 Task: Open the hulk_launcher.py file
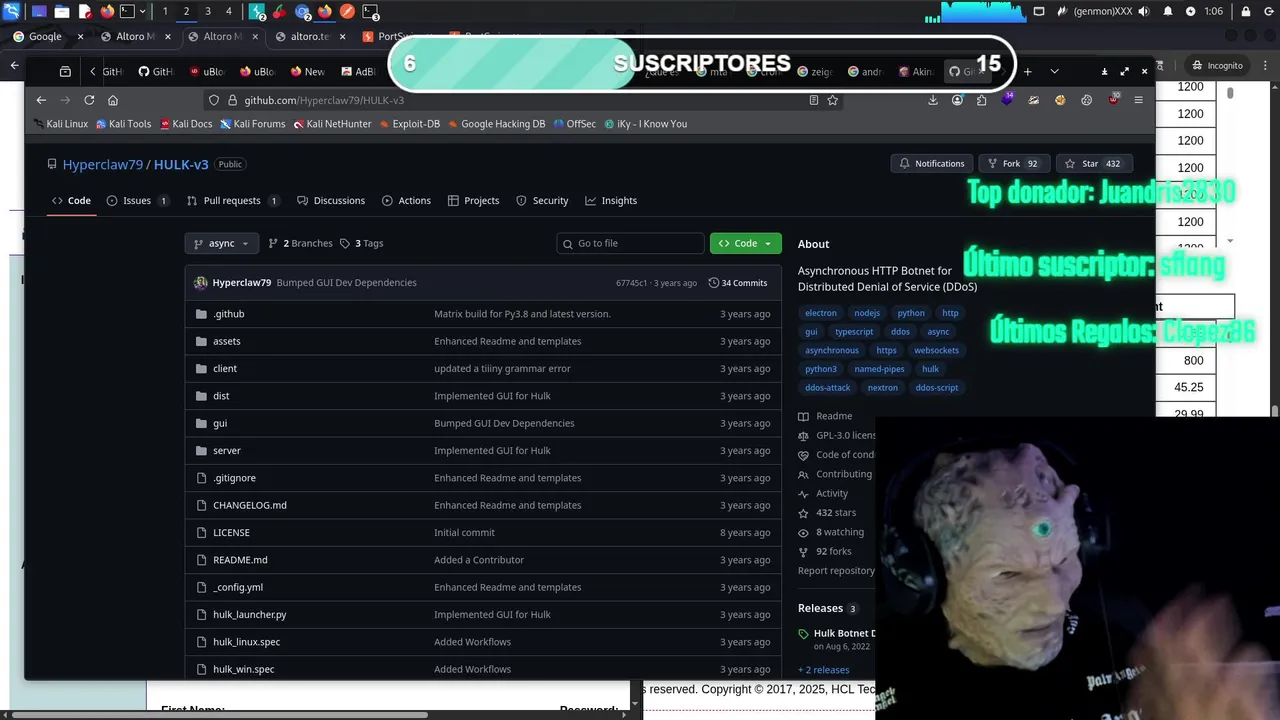pos(249,615)
